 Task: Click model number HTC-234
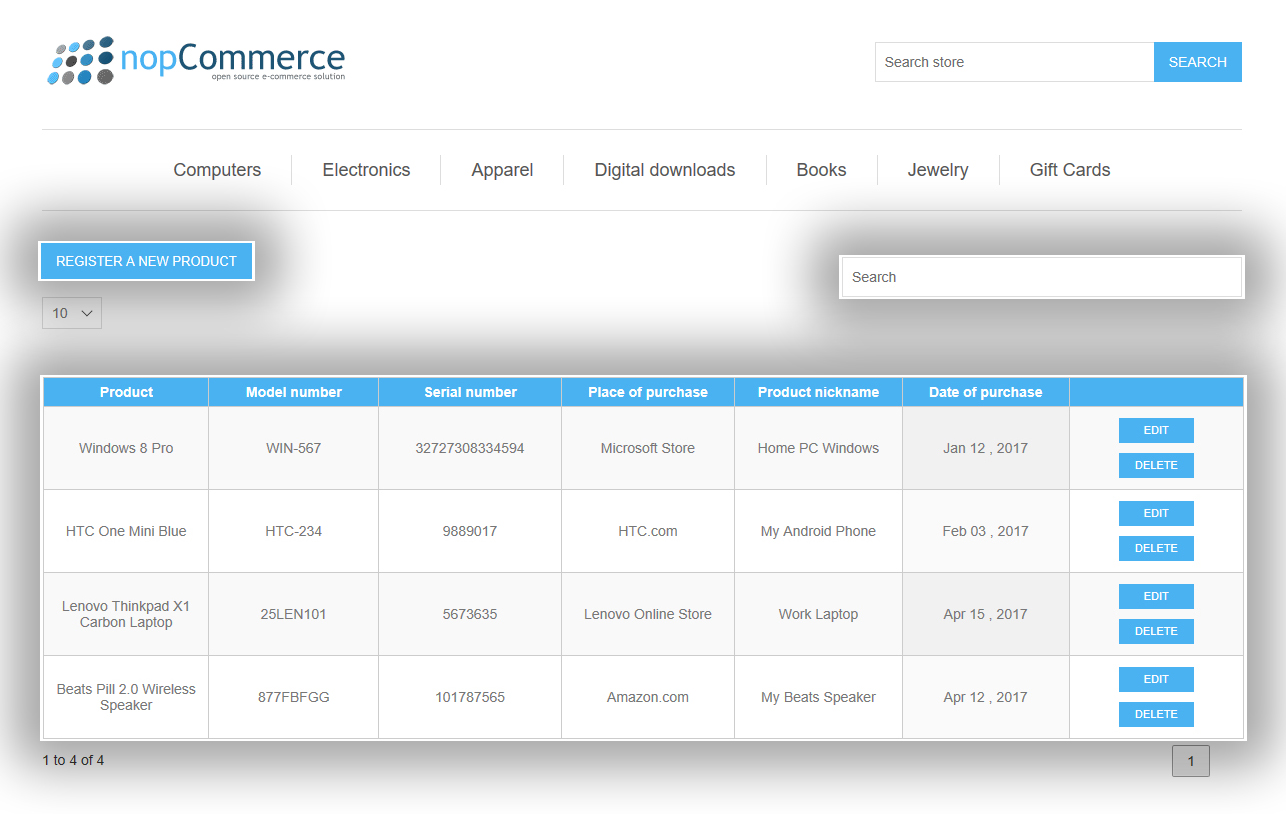[294, 531]
